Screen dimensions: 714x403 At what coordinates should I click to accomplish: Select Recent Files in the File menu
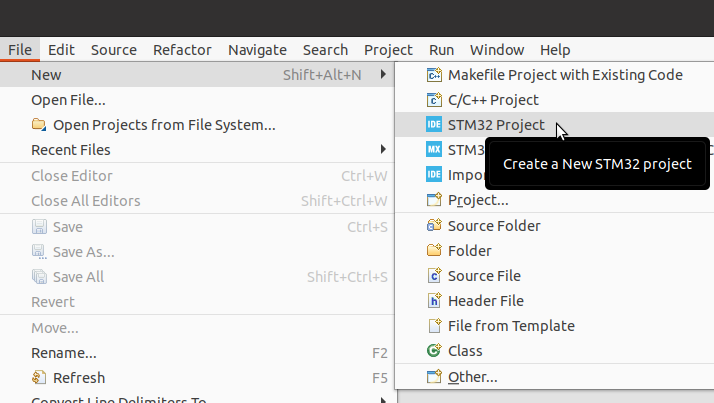pos(197,150)
